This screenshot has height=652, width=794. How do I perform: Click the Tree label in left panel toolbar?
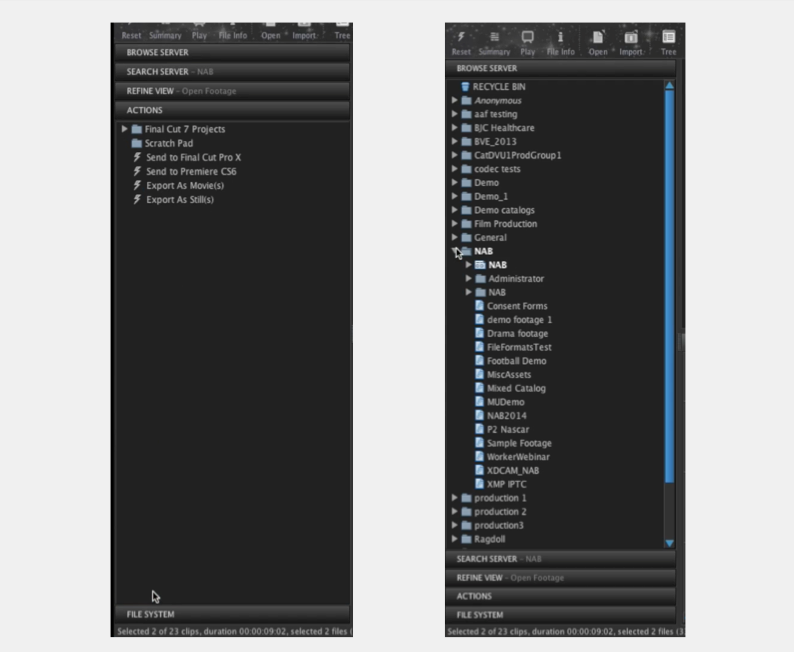pyautogui.click(x=342, y=35)
